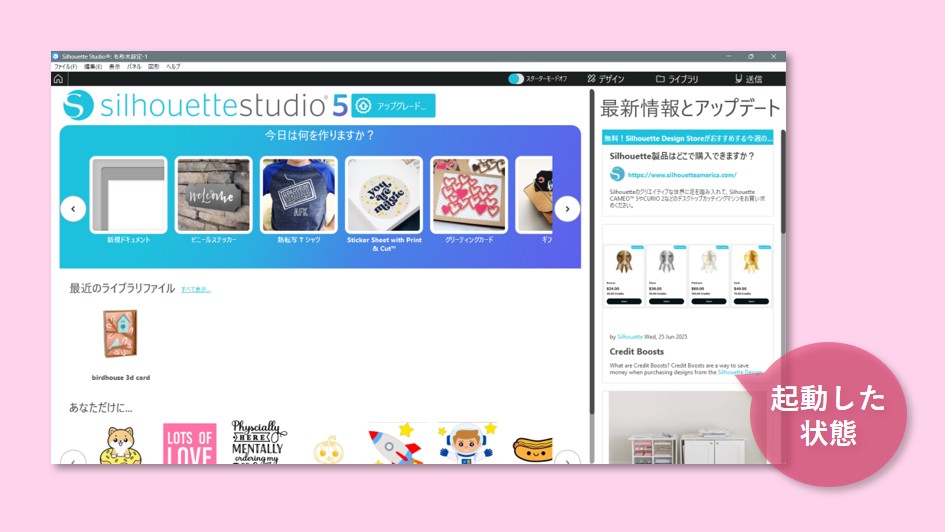Click the craft room furniture photo
The width and height of the screenshot is (945, 532).
tap(688, 428)
